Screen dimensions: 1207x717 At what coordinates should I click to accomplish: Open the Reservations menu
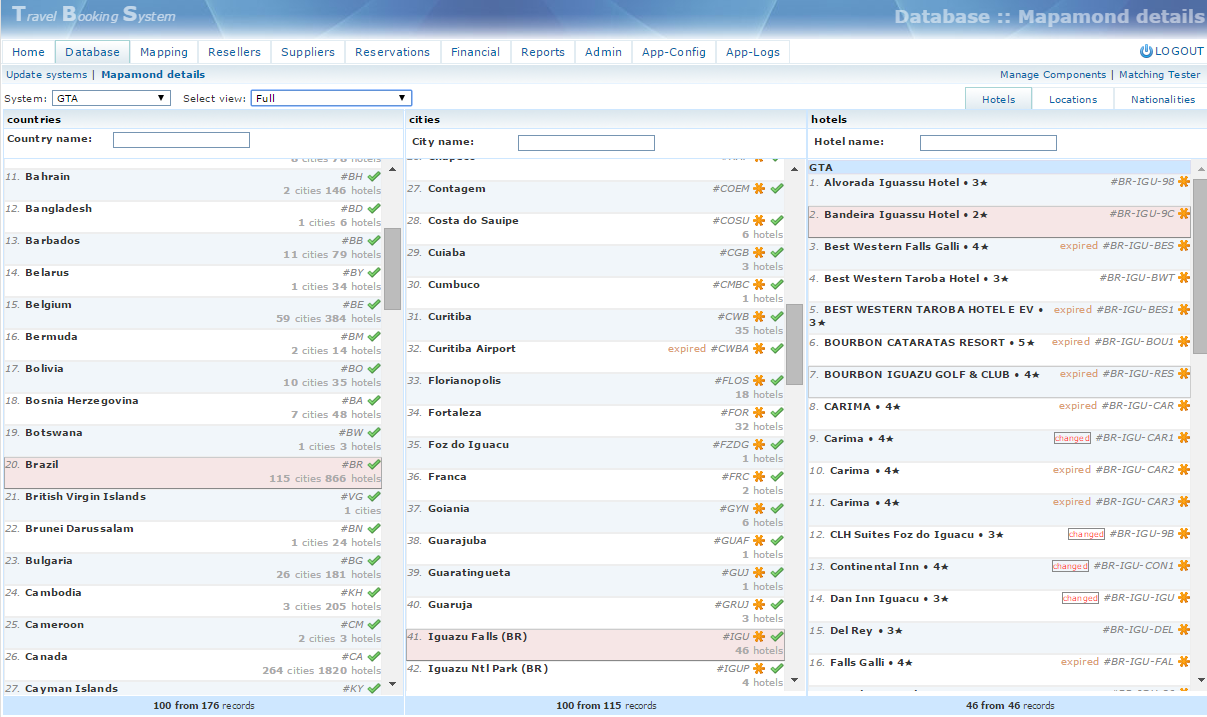pos(392,52)
